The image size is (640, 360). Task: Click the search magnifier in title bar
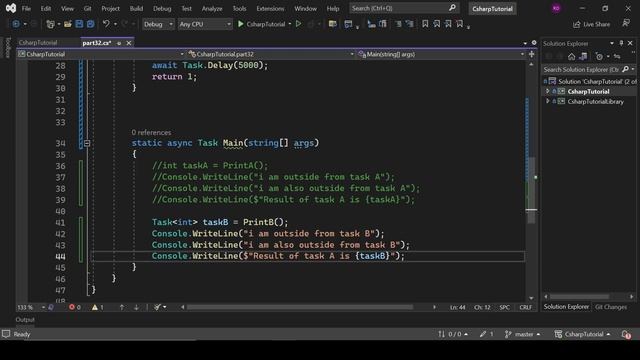pos(452,8)
